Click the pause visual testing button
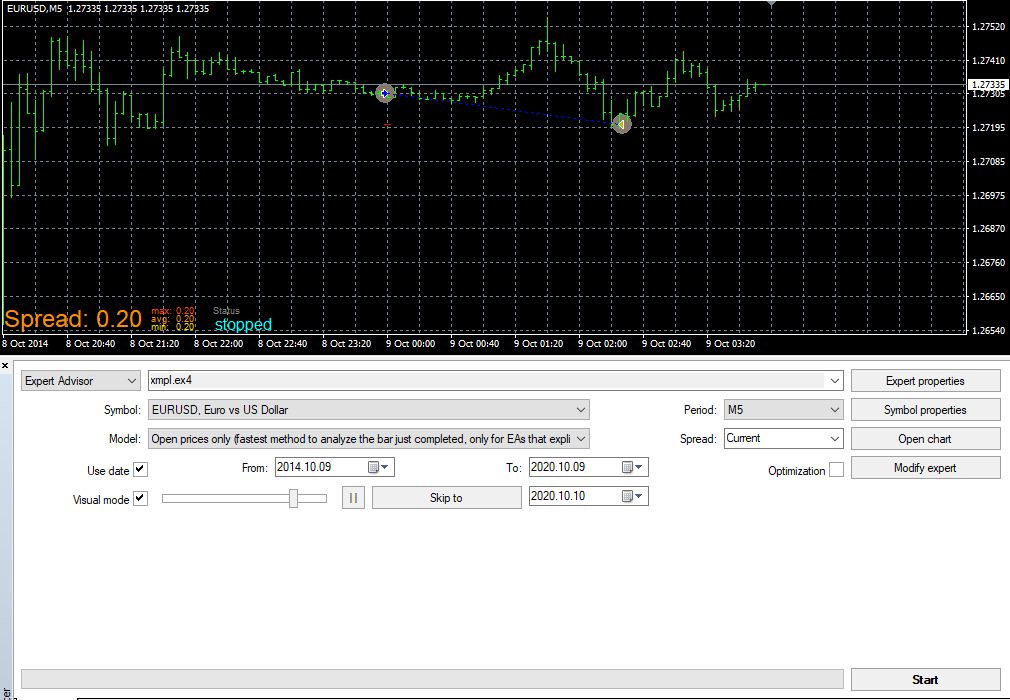The image size is (1010, 700). click(x=353, y=498)
